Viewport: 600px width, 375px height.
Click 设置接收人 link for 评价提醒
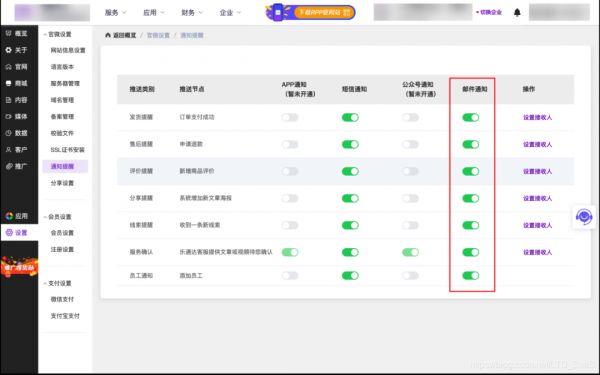click(537, 171)
